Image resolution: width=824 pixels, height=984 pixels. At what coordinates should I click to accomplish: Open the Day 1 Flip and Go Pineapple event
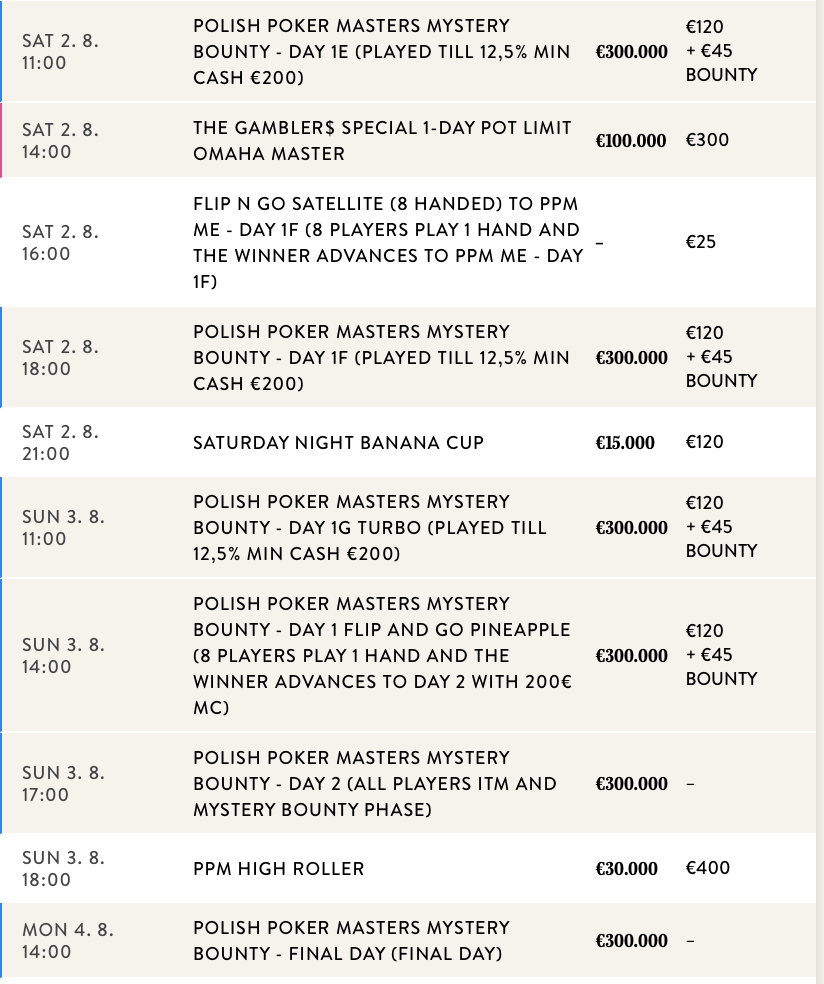pos(382,656)
